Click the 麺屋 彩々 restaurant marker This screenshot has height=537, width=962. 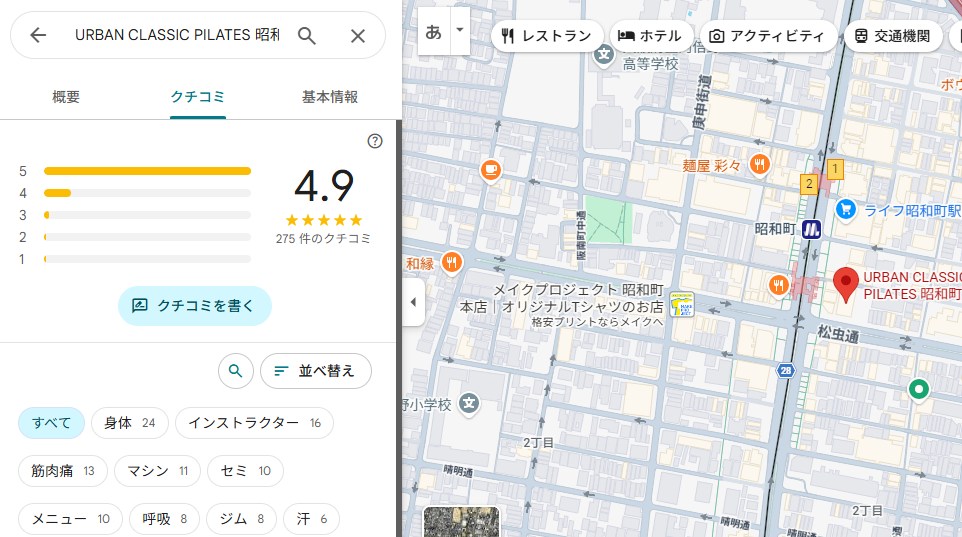760,165
